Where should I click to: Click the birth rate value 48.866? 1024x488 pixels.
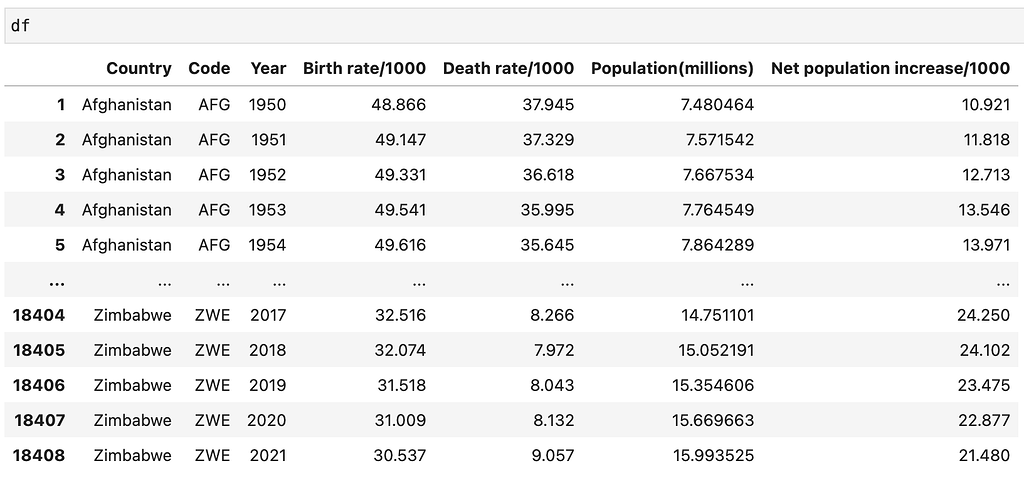[399, 105]
